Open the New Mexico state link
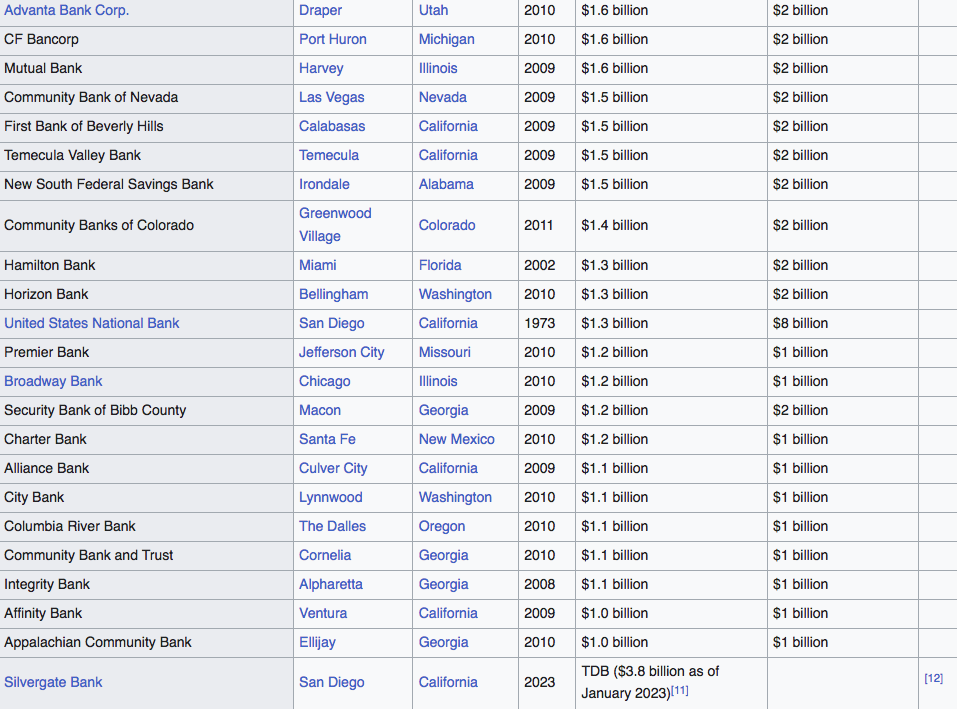This screenshot has width=957, height=709. point(456,439)
